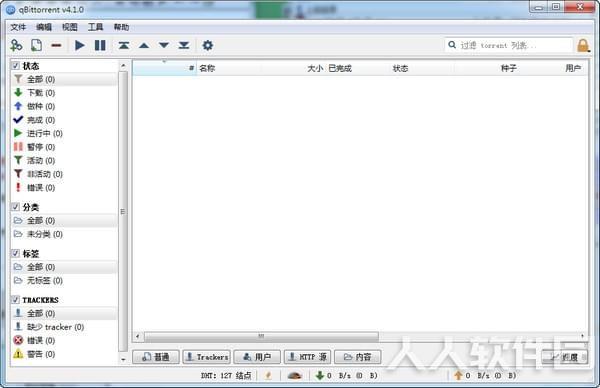Click the lock UI padlock icon
This screenshot has width=600, height=388.
click(x=583, y=46)
